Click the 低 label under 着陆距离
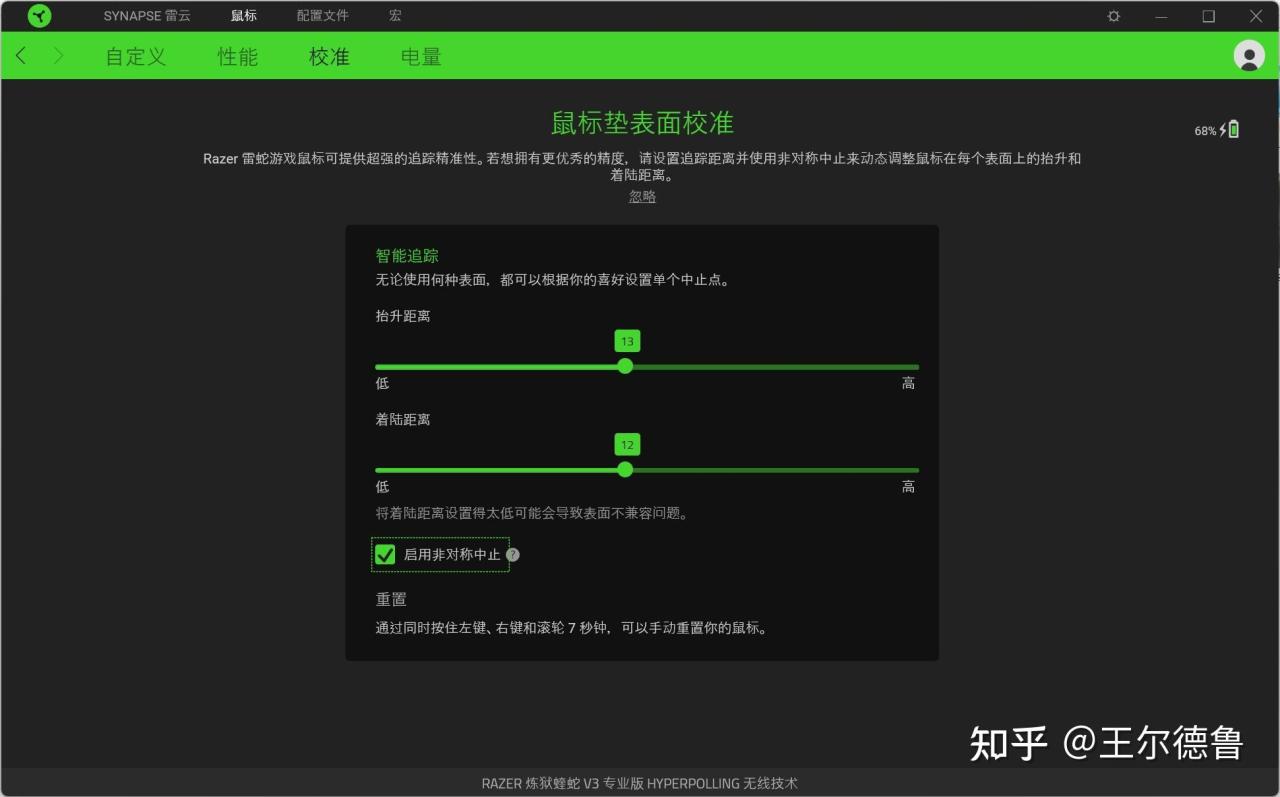 (x=382, y=487)
